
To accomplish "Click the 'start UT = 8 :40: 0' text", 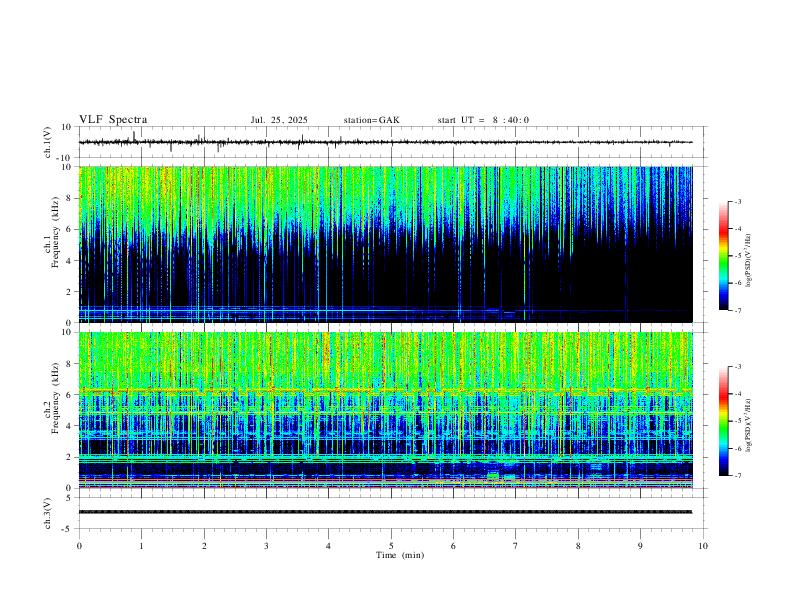I will pos(483,120).
